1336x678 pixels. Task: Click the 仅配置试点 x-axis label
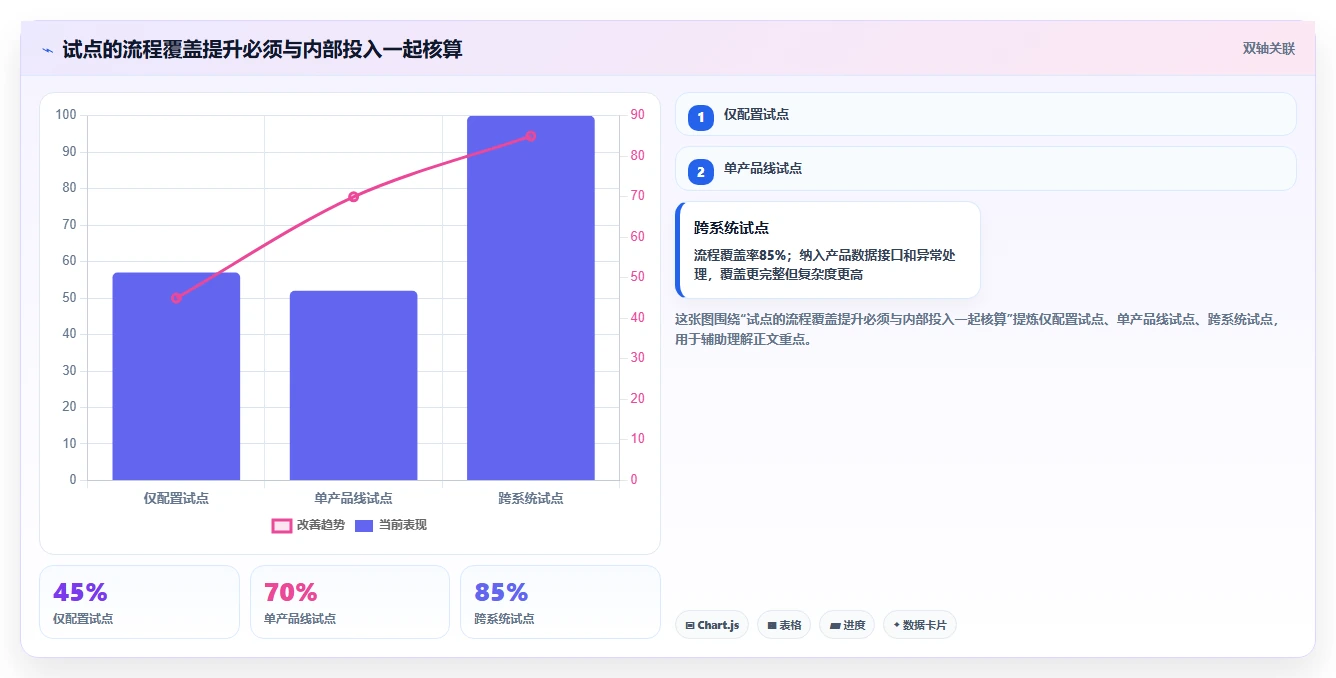[176, 498]
